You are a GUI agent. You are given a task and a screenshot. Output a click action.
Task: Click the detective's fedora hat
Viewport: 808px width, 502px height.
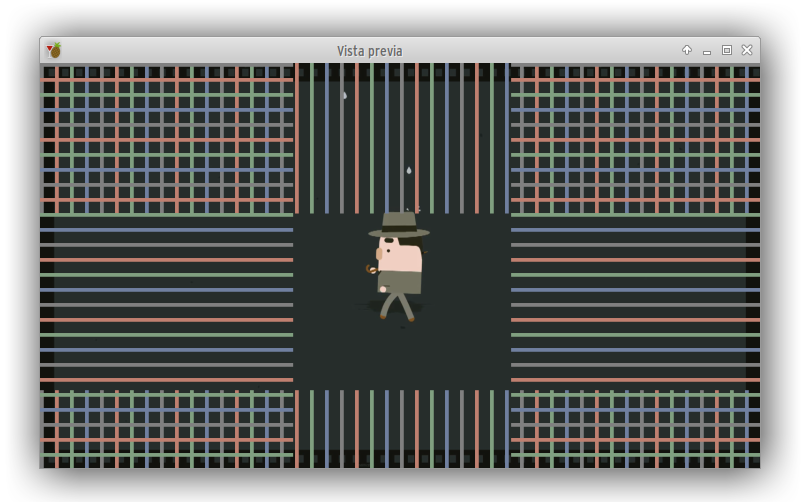[399, 225]
